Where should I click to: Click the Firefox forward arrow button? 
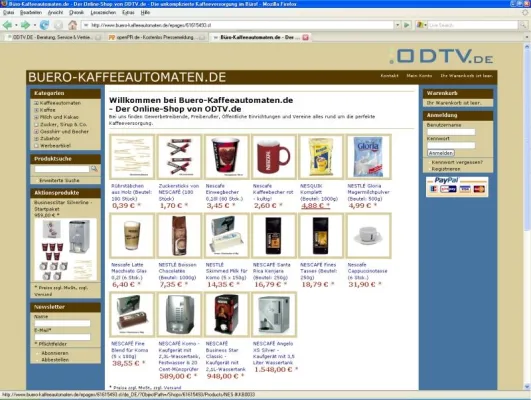point(25,25)
